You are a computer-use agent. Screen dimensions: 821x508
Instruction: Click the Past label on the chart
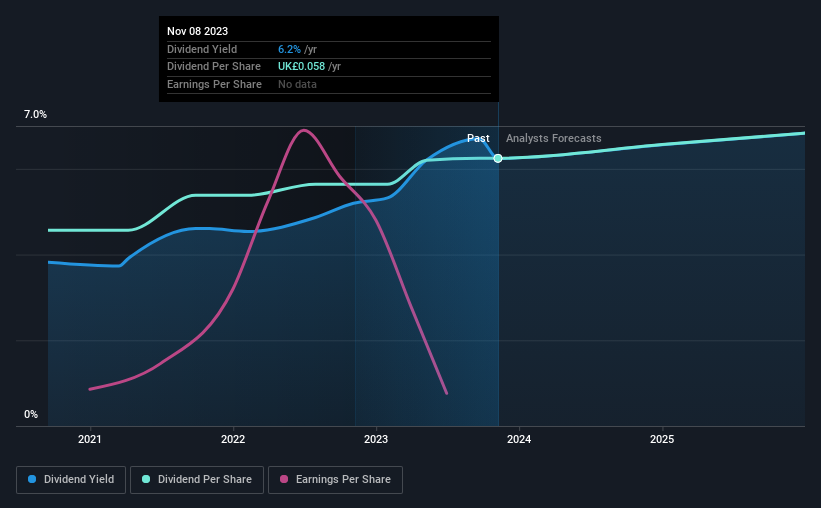[x=478, y=138]
